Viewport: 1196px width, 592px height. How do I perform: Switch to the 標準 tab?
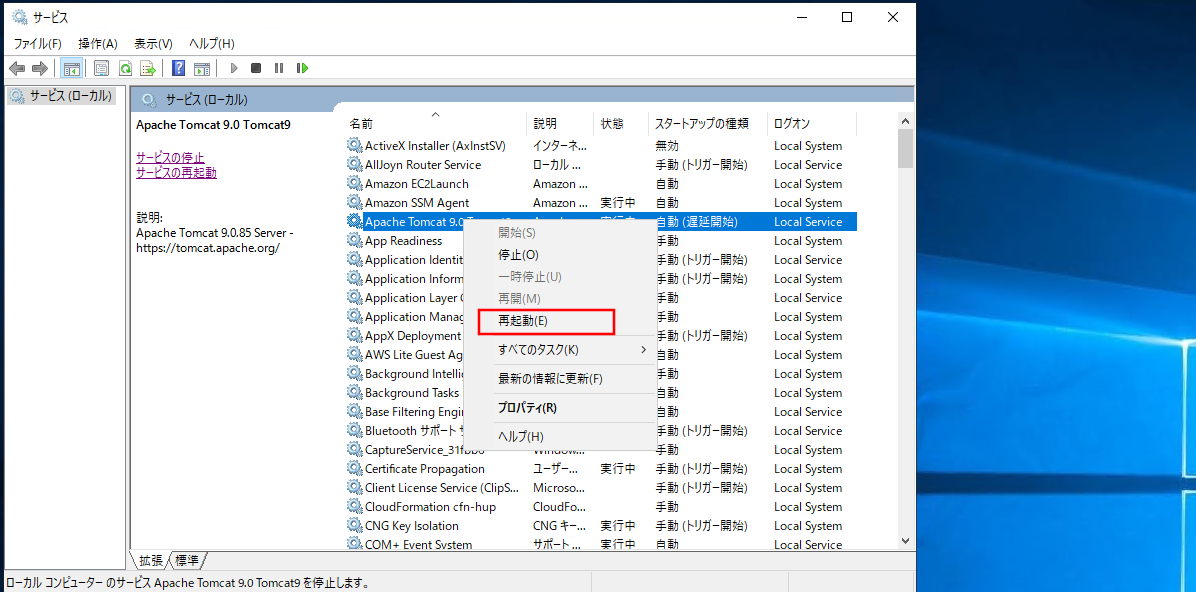pos(188,560)
